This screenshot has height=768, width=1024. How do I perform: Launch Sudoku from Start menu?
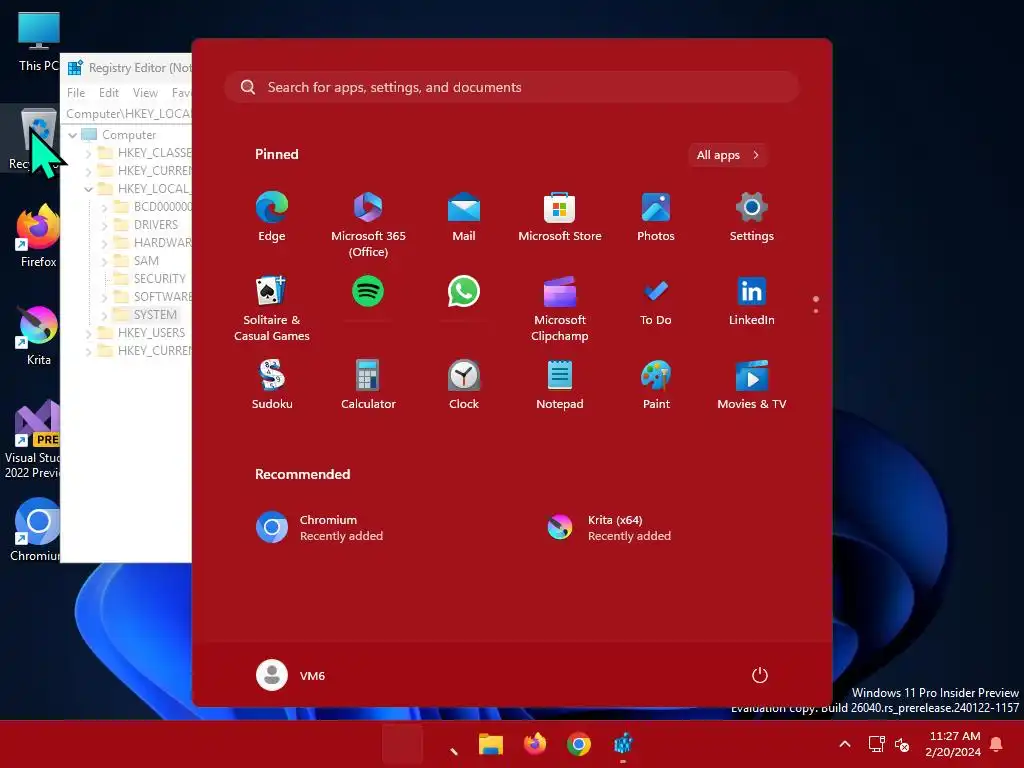click(x=272, y=384)
